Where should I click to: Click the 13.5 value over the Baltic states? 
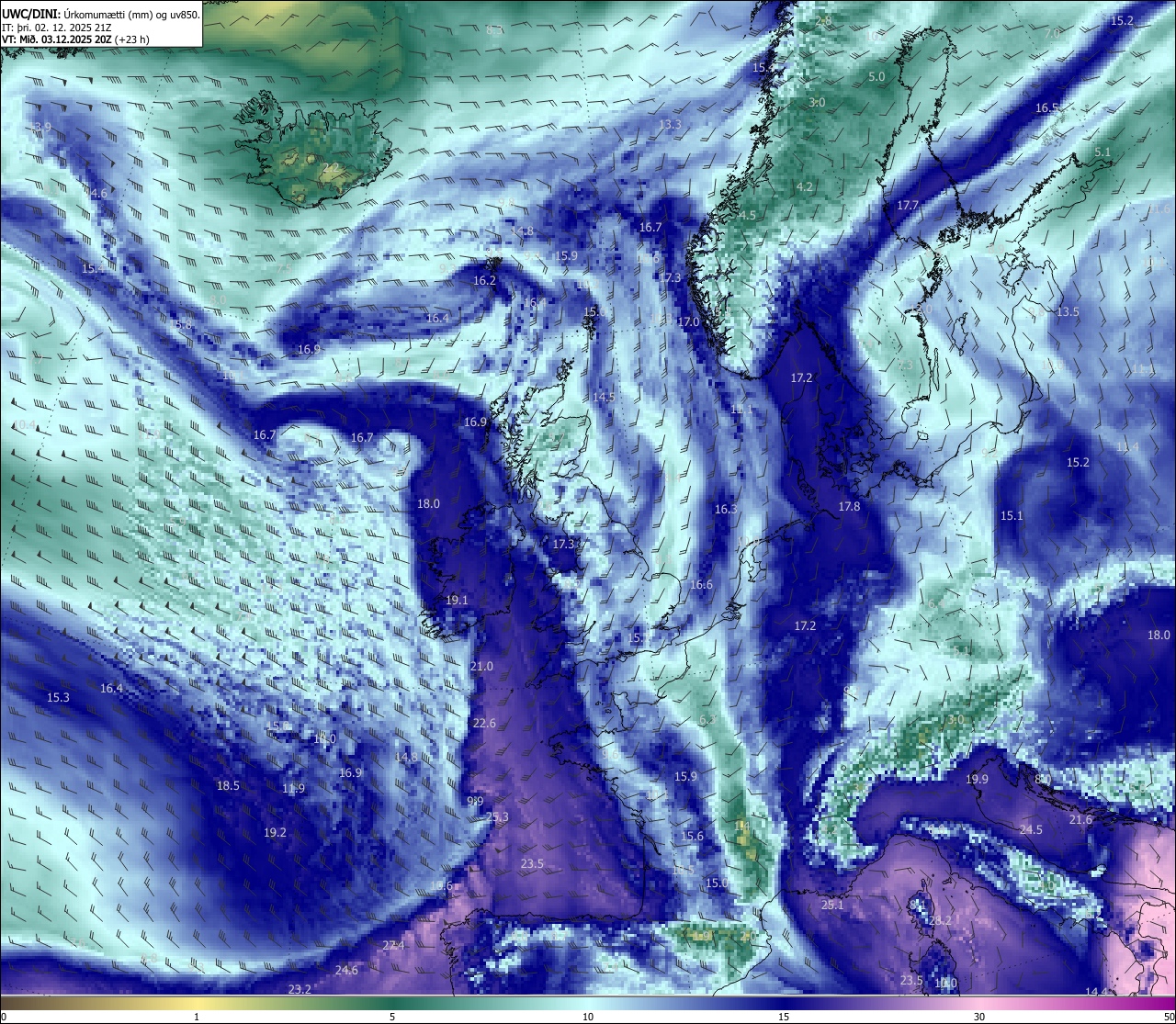(1068, 311)
